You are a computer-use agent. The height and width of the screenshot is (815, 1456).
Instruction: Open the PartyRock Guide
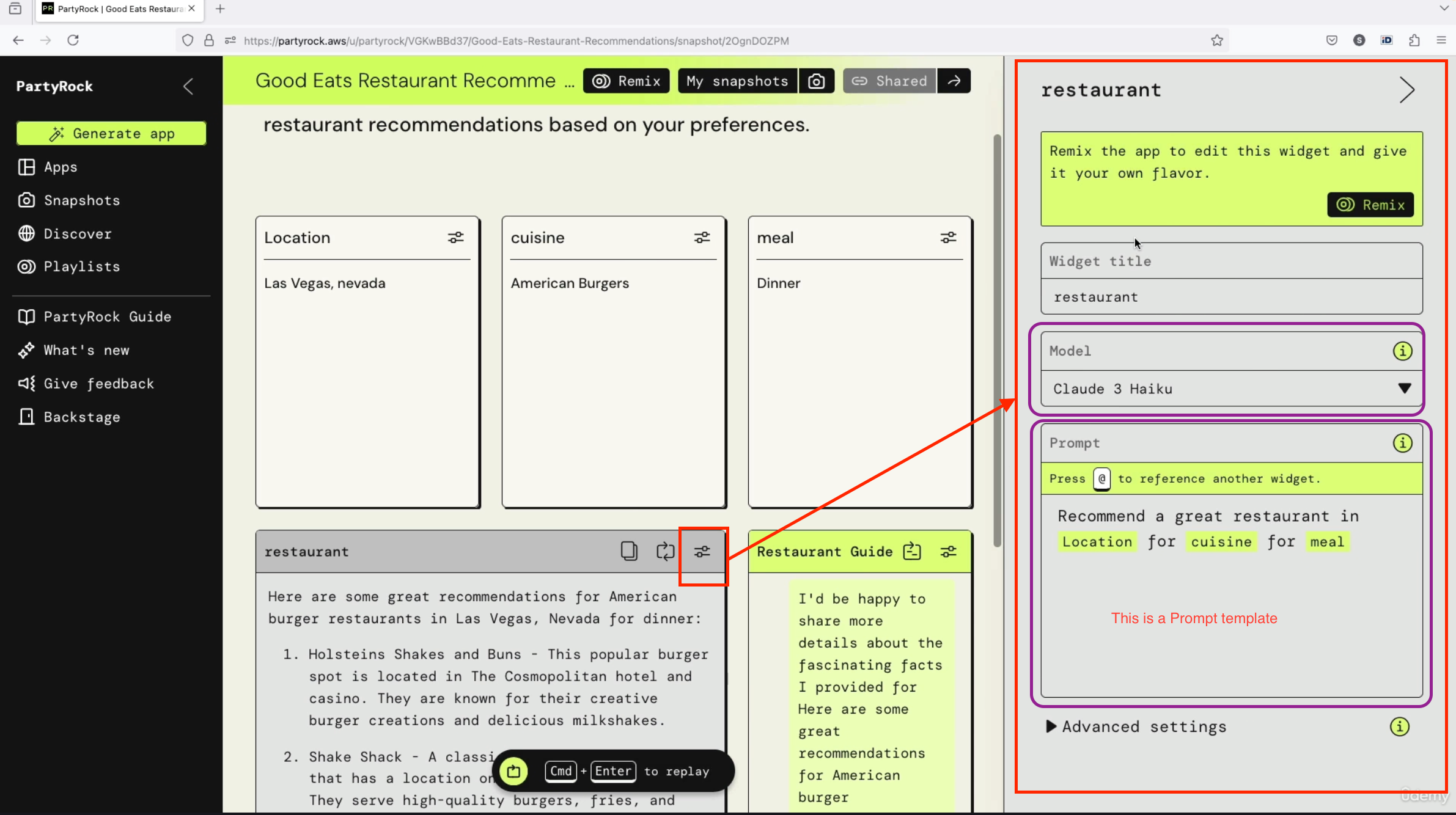tap(95, 316)
